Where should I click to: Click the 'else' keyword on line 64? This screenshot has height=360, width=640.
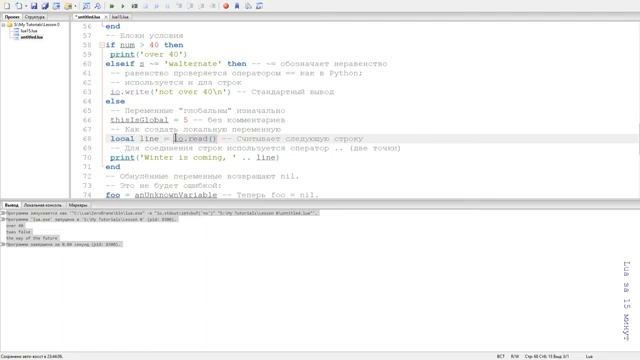[115, 101]
